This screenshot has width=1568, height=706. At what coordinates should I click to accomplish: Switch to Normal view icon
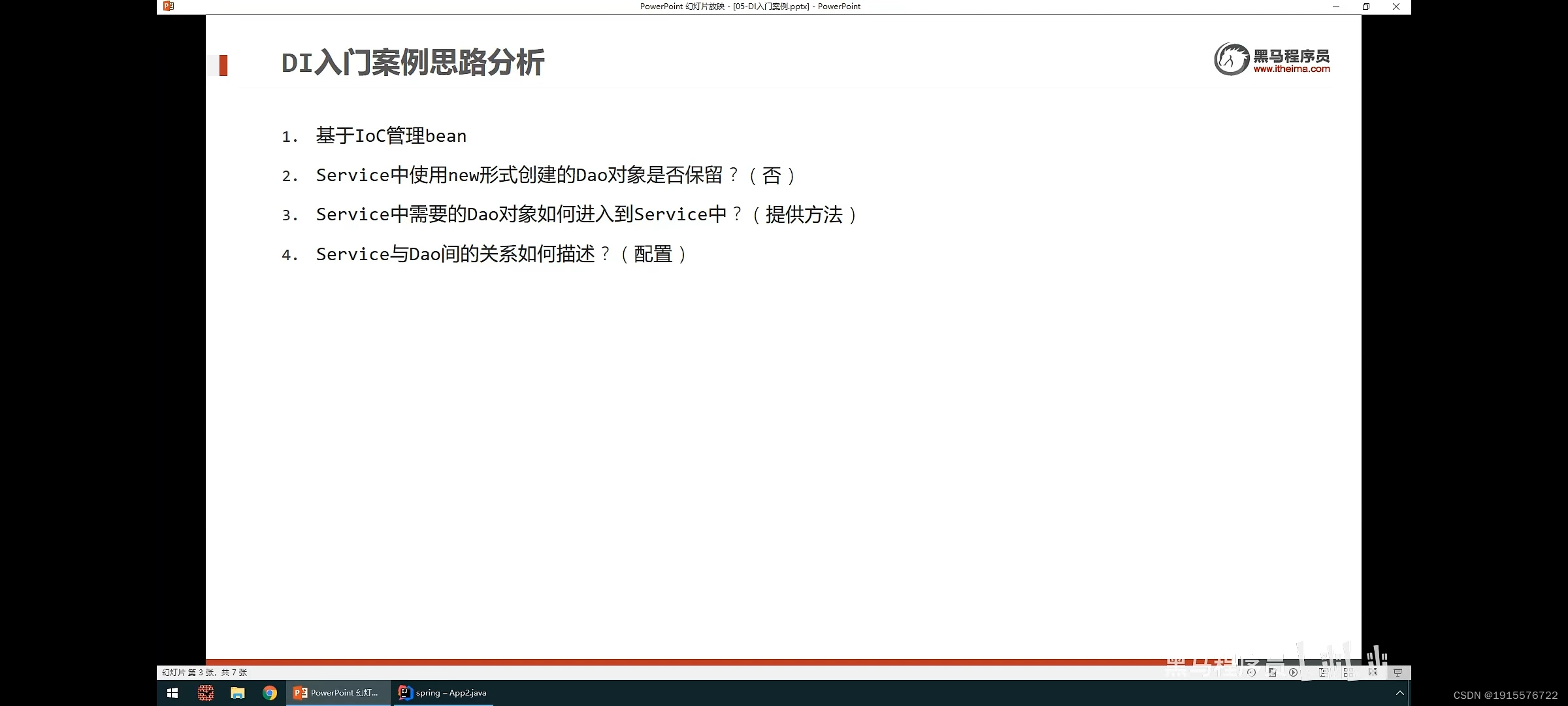tap(1324, 672)
